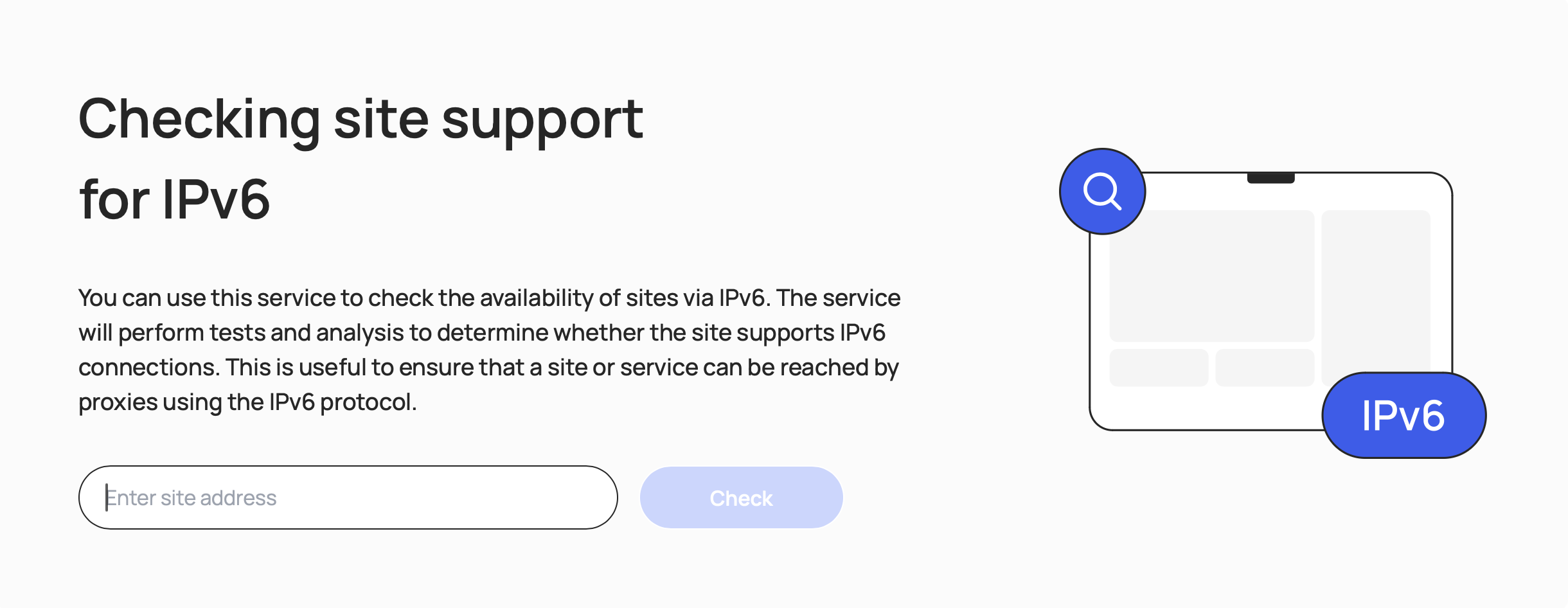This screenshot has width=1568, height=608.
Task: Click the service description paragraph text
Action: pyautogui.click(x=489, y=350)
